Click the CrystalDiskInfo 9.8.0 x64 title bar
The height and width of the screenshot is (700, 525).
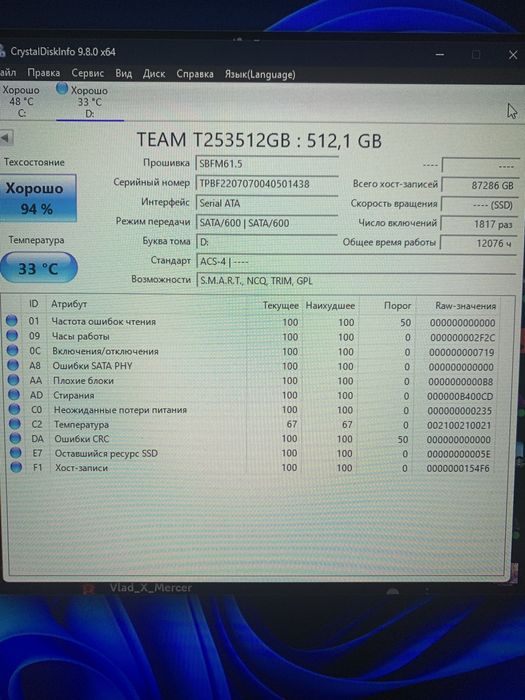[x=63, y=52]
